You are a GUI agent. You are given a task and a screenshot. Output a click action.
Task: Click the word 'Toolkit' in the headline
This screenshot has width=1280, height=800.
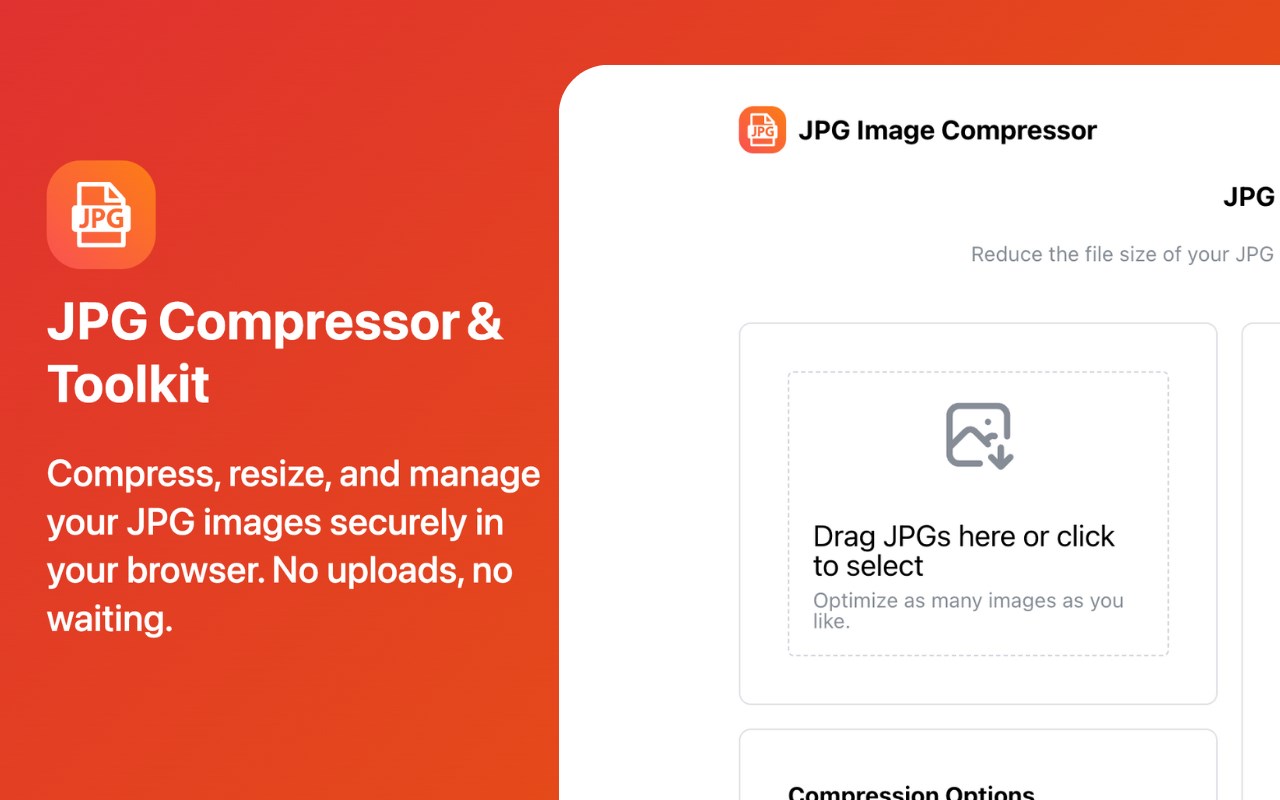pyautogui.click(x=129, y=383)
